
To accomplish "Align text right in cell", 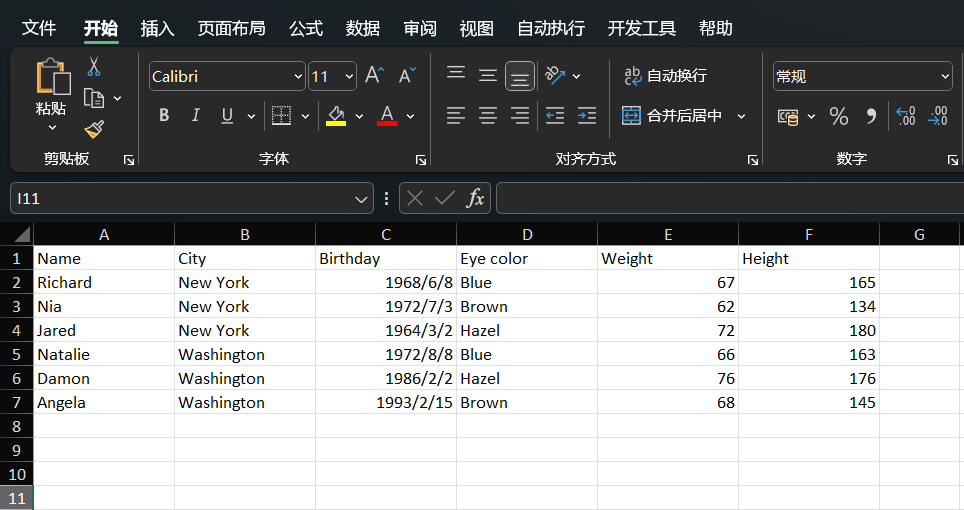I will click(520, 116).
